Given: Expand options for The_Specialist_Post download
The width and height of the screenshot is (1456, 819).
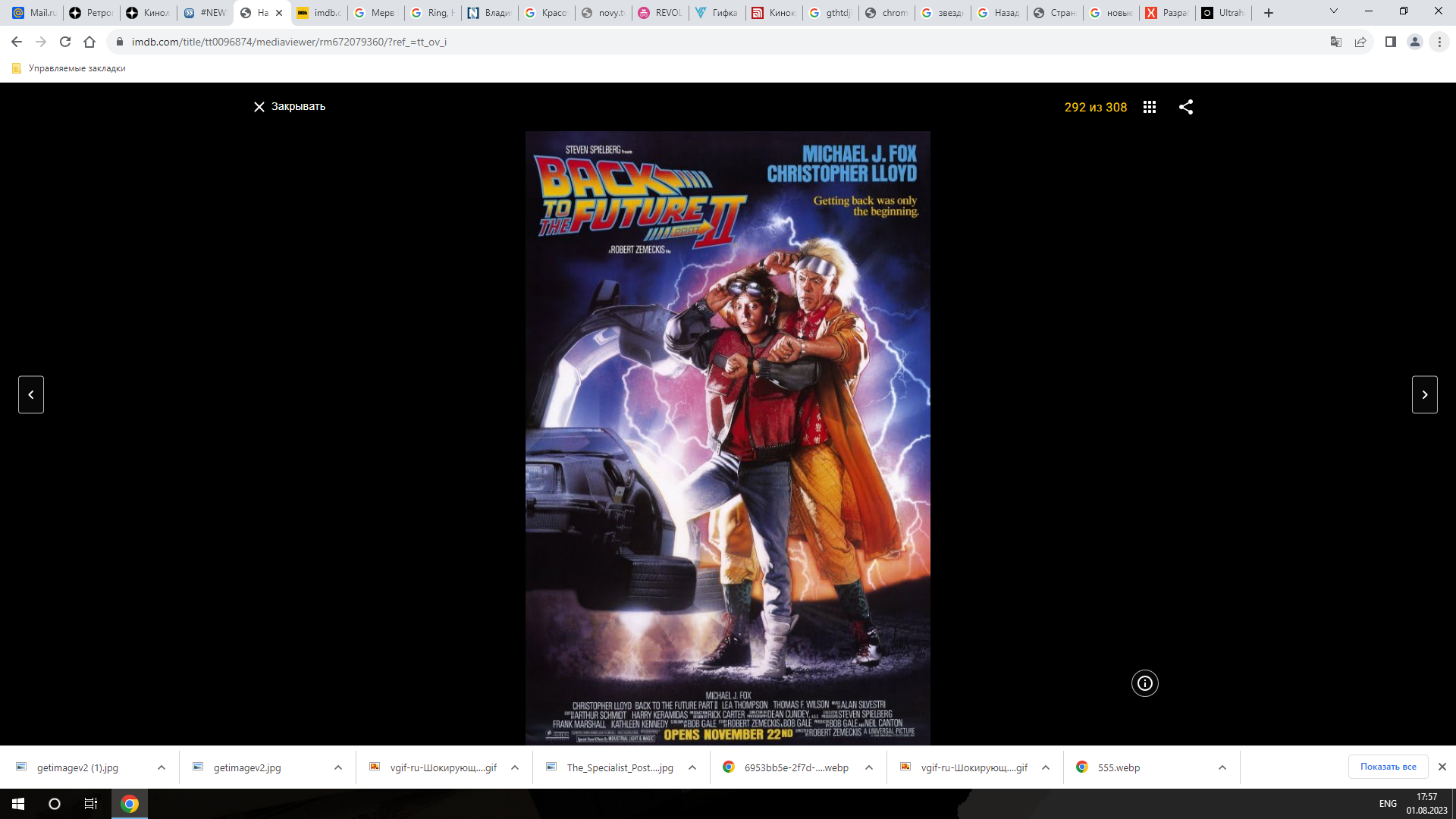Looking at the screenshot, I should tap(692, 767).
